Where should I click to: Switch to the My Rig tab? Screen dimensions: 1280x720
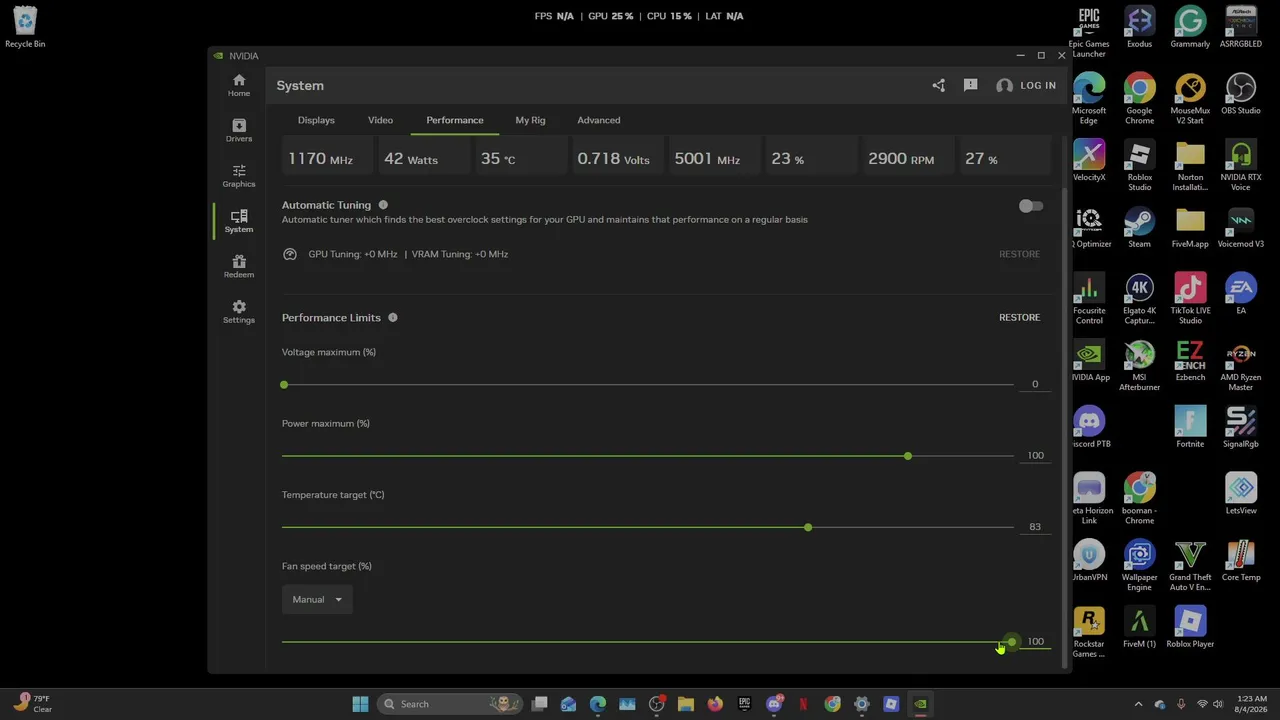coord(530,120)
